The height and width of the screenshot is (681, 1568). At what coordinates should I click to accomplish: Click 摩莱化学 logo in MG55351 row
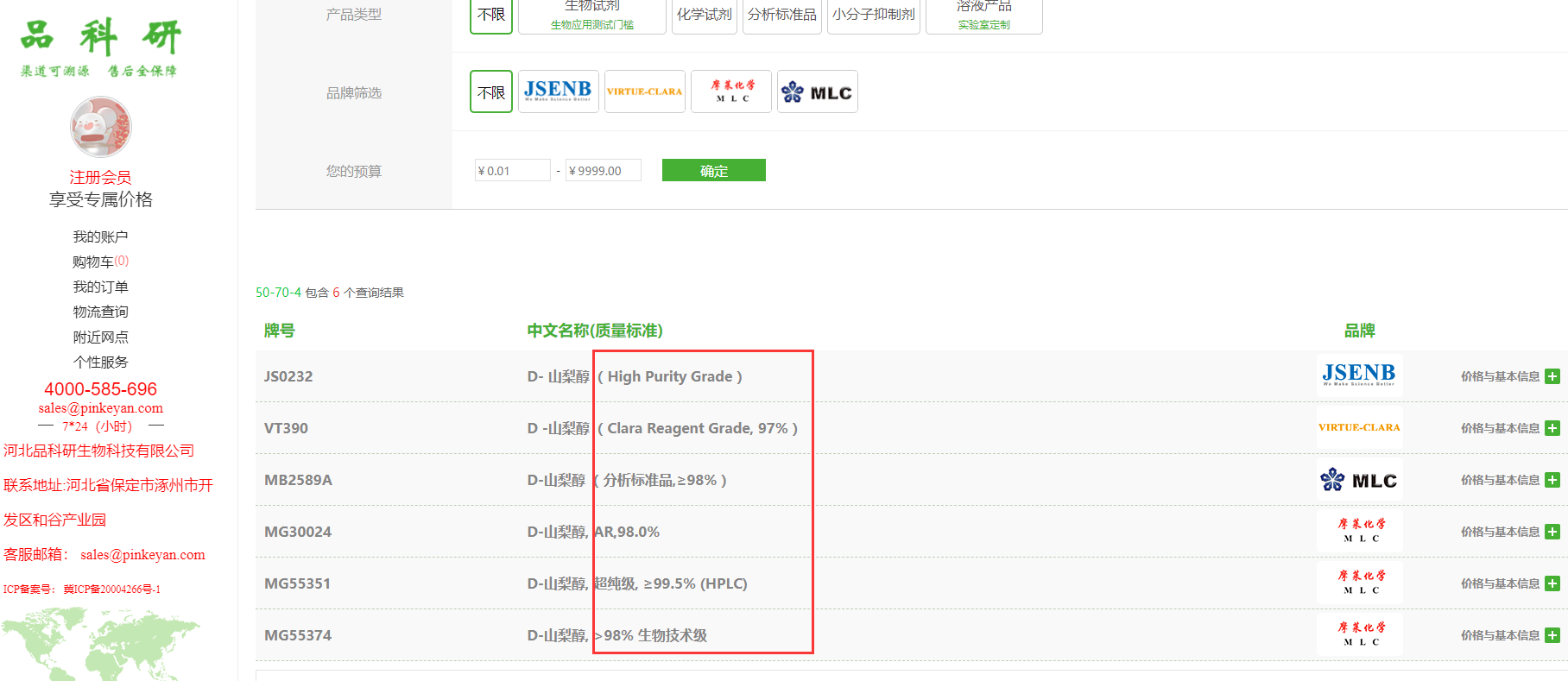[x=1359, y=583]
